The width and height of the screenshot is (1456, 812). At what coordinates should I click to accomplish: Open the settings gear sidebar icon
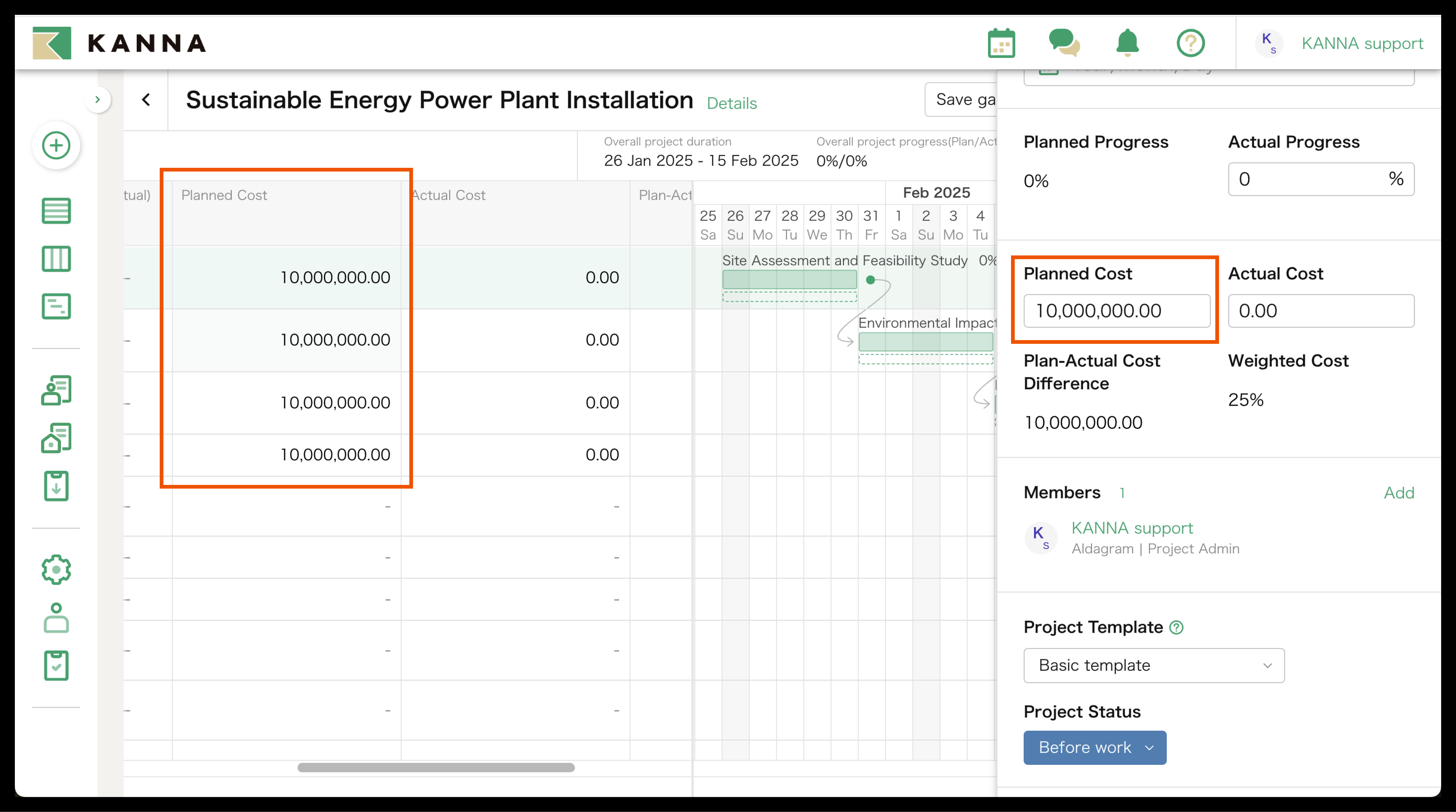click(x=56, y=569)
